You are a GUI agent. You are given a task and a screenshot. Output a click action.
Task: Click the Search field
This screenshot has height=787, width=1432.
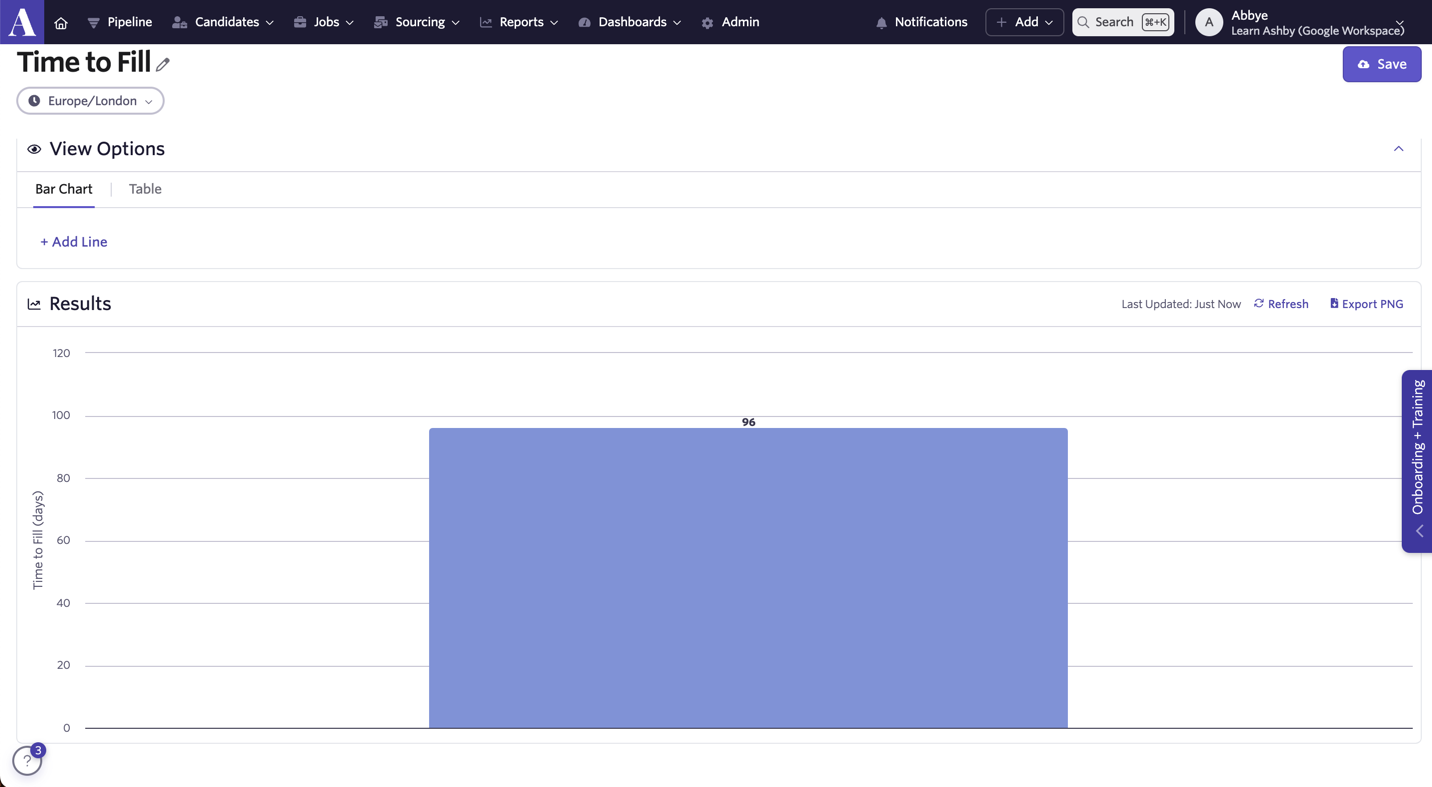[x=1123, y=22]
